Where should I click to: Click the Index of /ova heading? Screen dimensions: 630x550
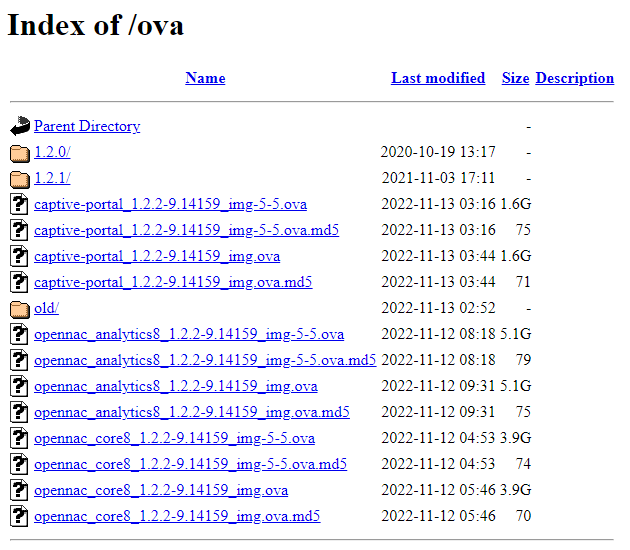tap(96, 25)
